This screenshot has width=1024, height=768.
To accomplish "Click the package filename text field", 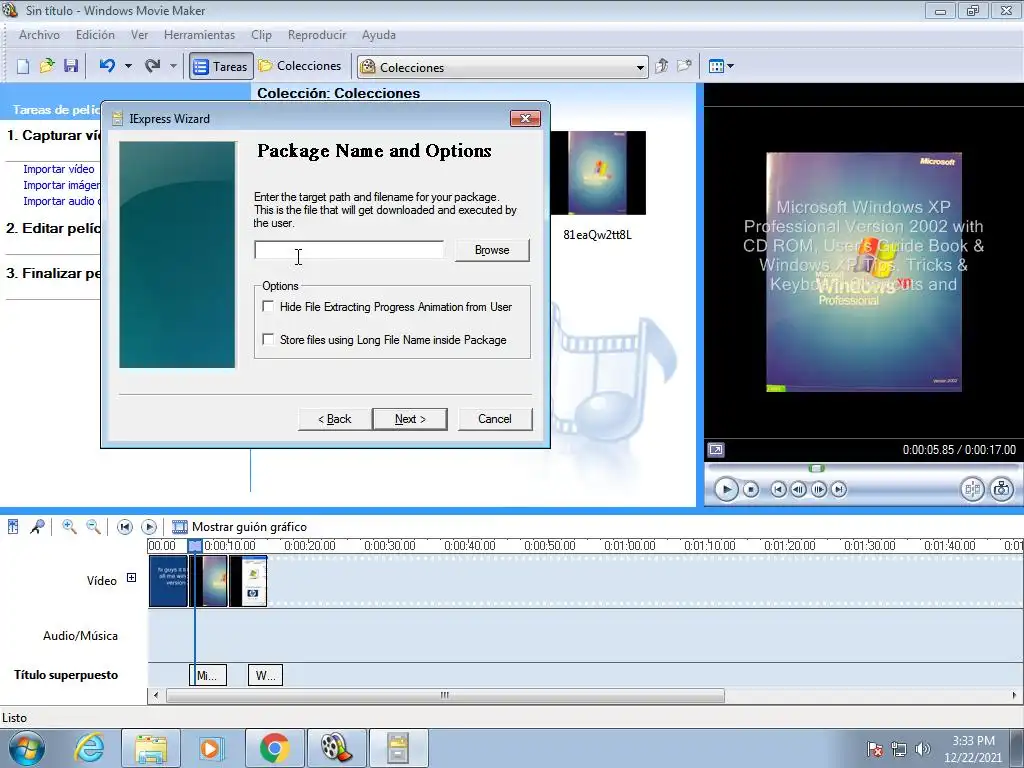I will coord(349,250).
